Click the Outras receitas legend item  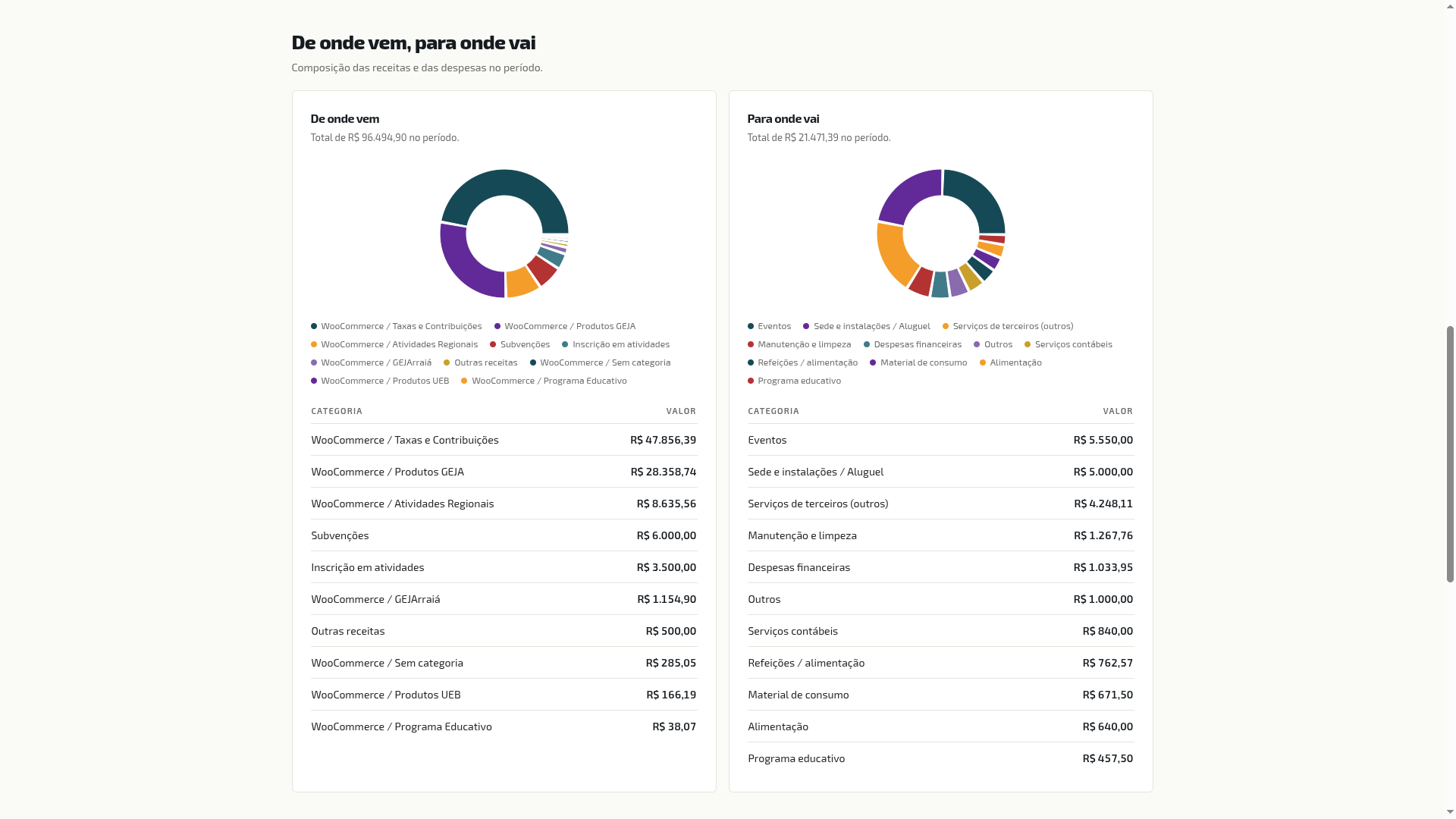coord(481,362)
